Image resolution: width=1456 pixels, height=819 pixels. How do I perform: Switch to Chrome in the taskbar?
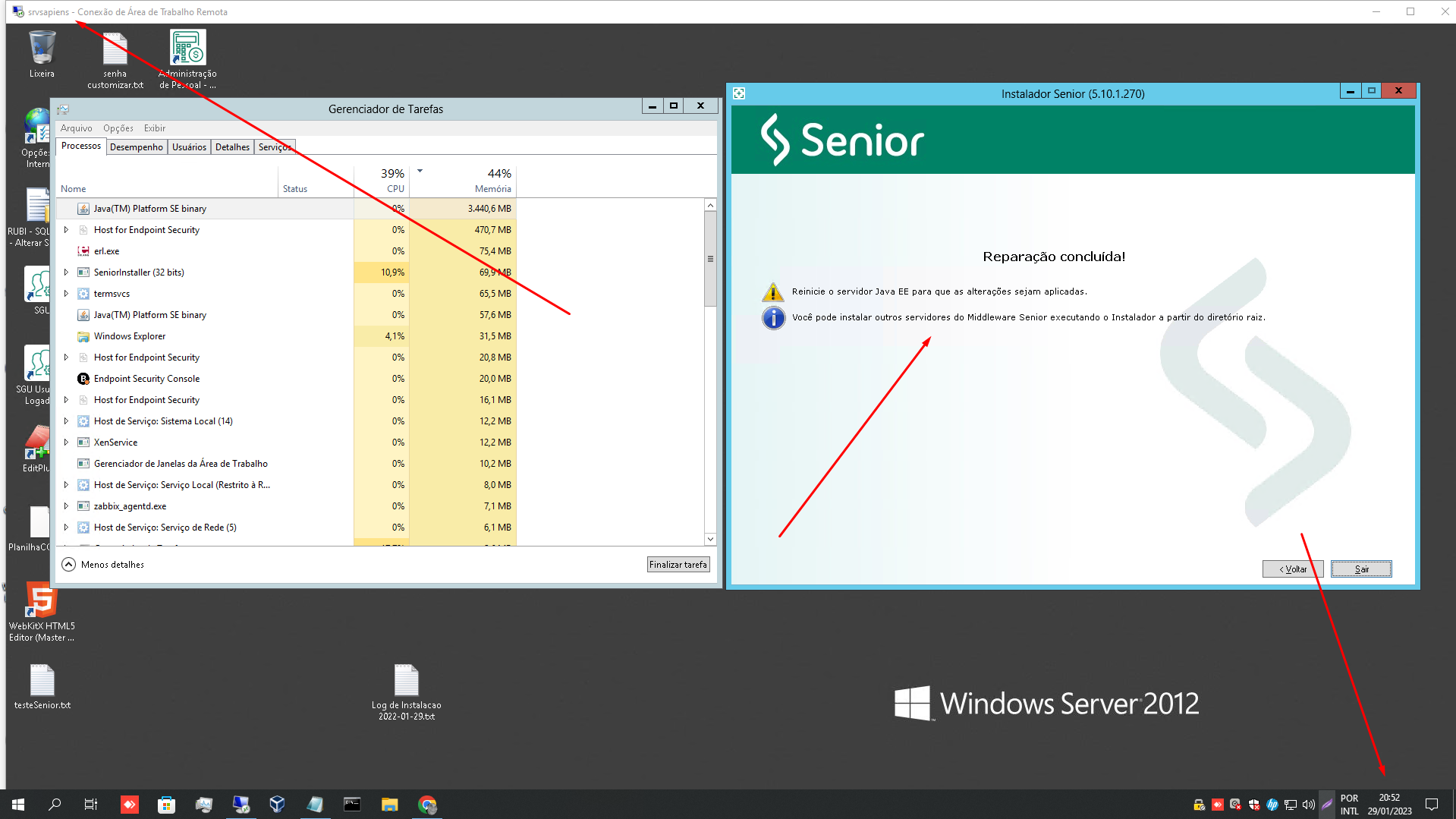pos(427,805)
